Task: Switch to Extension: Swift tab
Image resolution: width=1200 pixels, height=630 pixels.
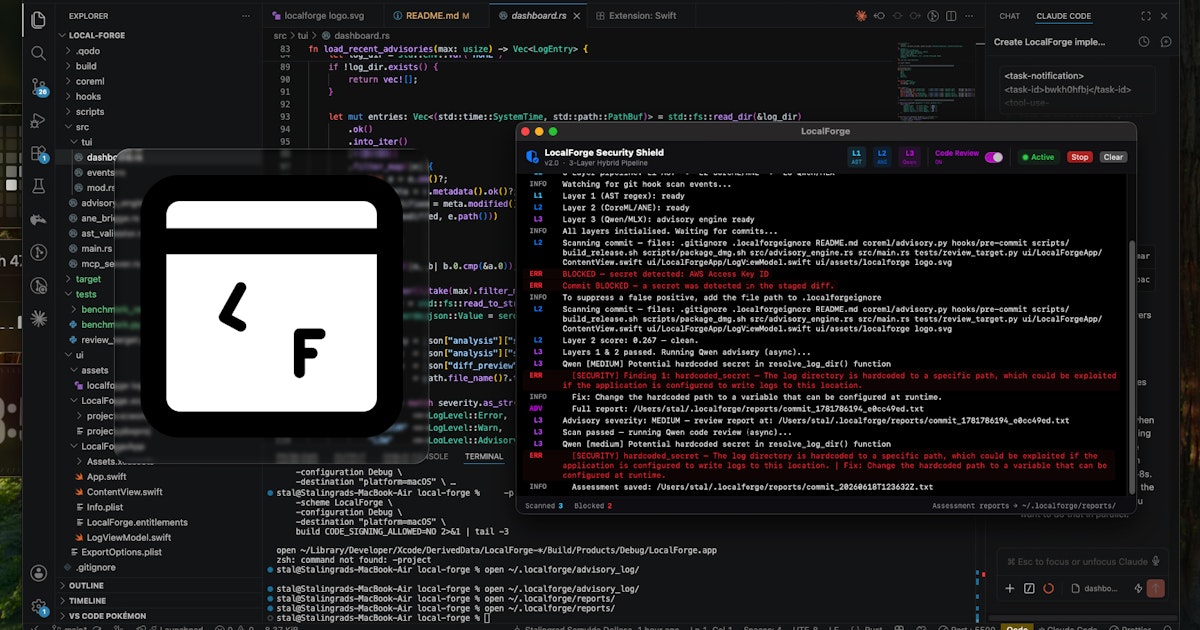Action: [x=642, y=16]
